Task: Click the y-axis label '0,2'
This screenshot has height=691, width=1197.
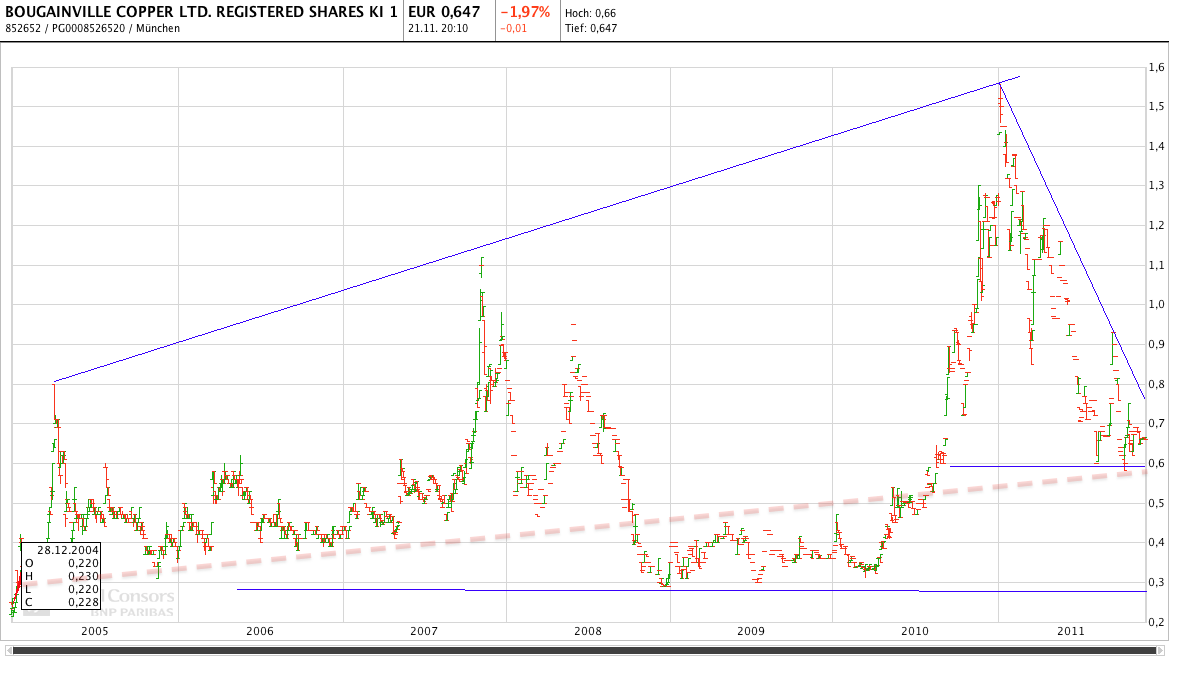Action: point(1157,622)
